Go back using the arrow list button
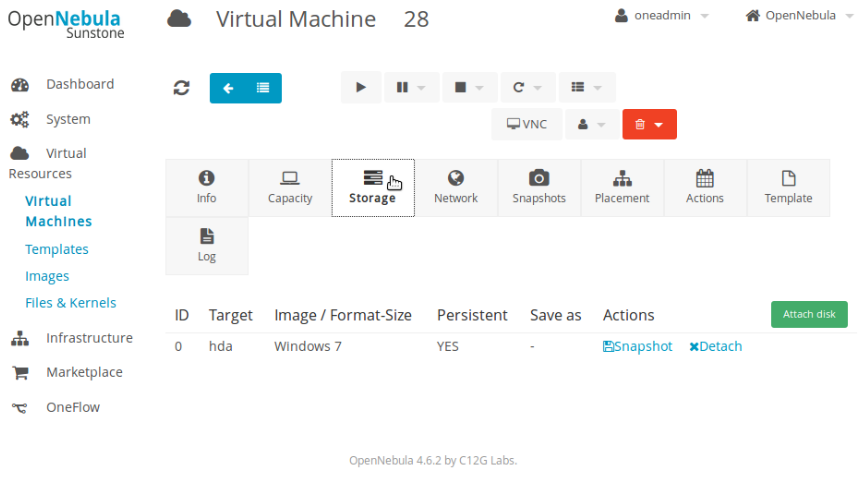Screen dimensions: 868x487 (245, 88)
